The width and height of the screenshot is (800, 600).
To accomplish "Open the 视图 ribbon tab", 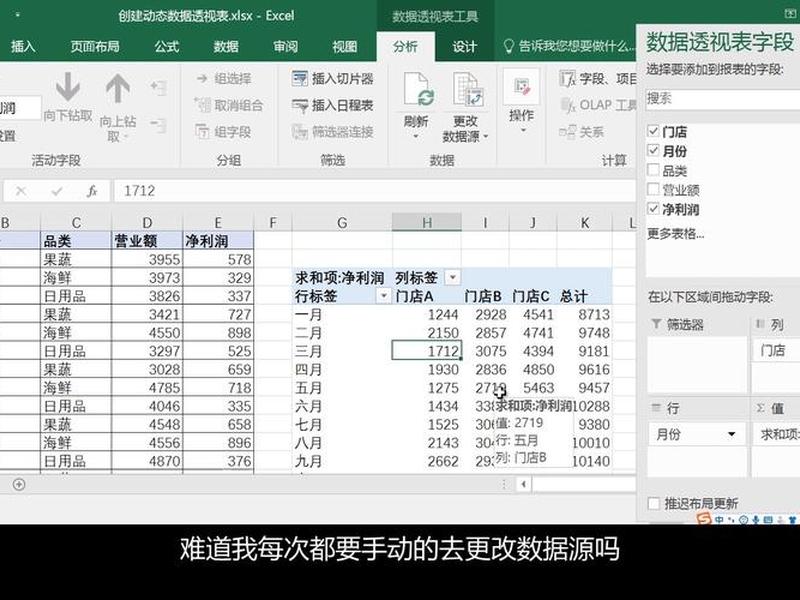I will [344, 47].
